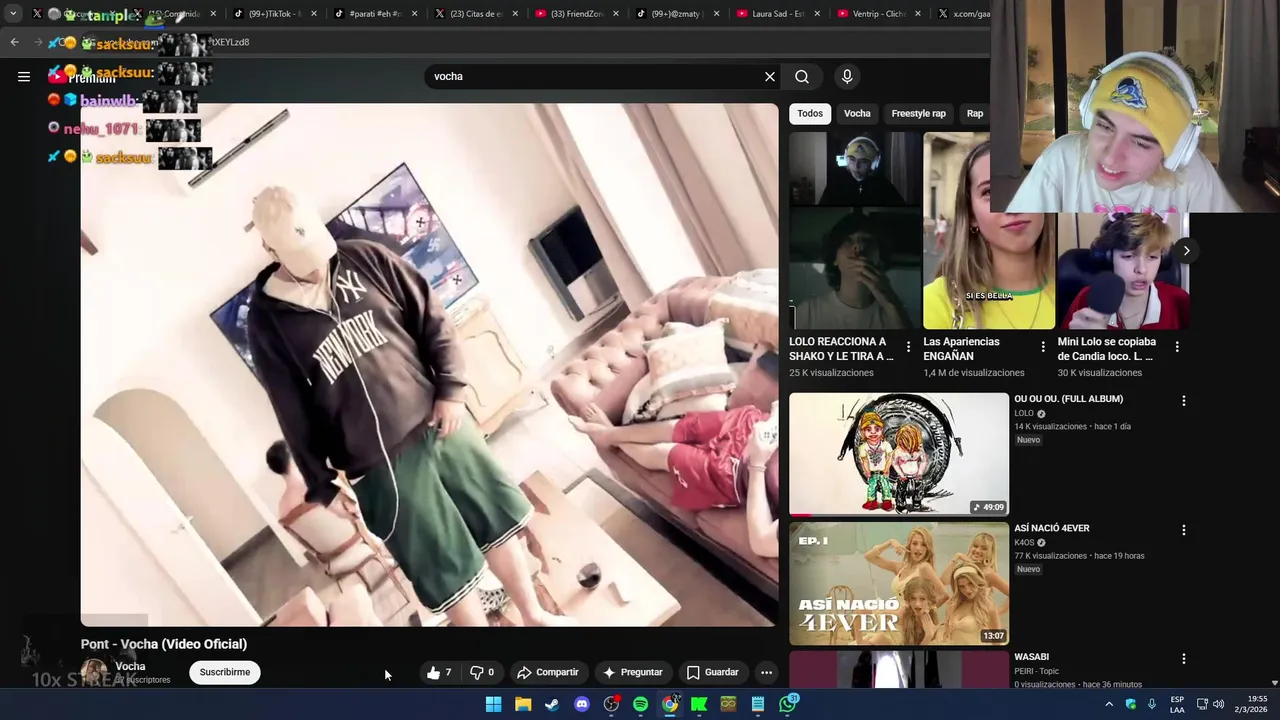The width and height of the screenshot is (1280, 720).
Task: Open the Windows Start menu
Action: [x=493, y=704]
